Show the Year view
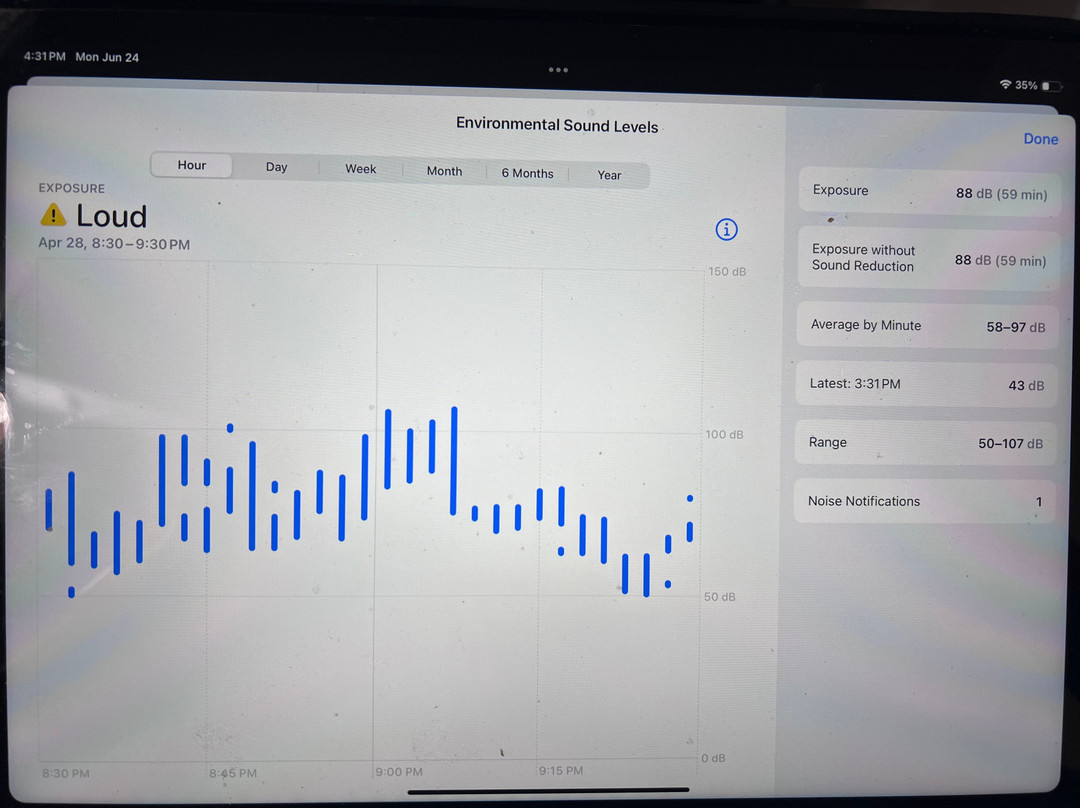 tap(609, 175)
